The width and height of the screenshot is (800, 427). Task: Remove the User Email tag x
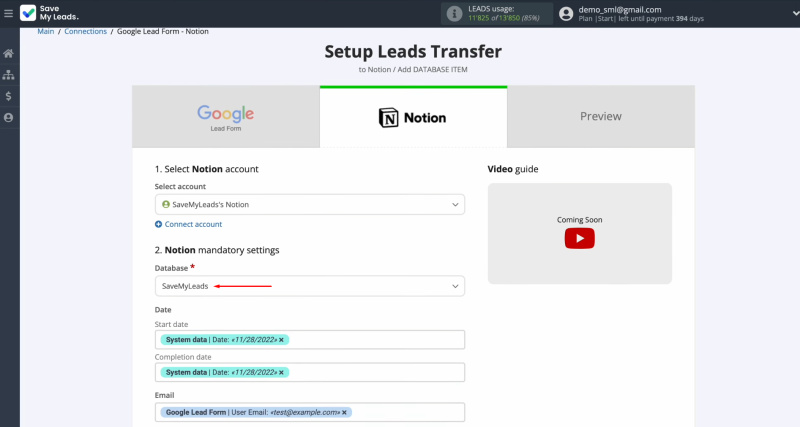tap(347, 412)
